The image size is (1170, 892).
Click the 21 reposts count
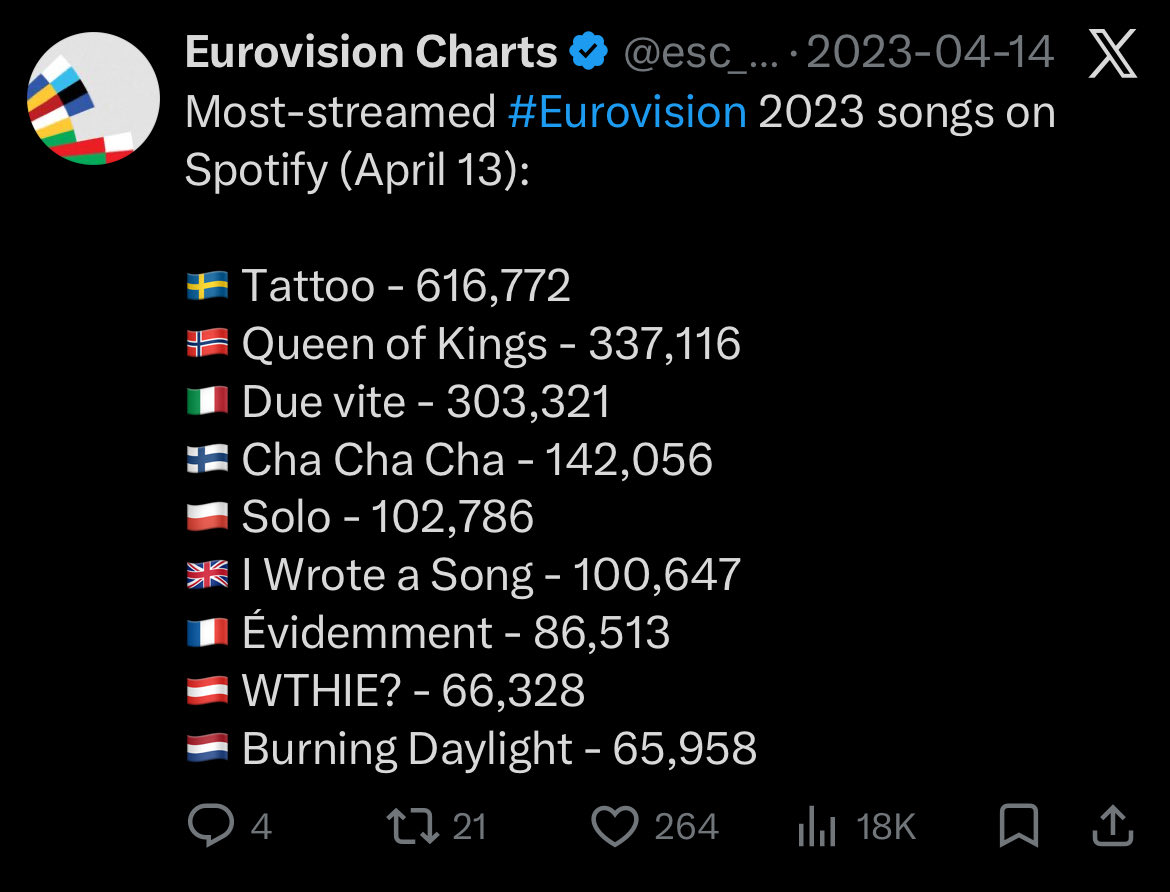469,828
